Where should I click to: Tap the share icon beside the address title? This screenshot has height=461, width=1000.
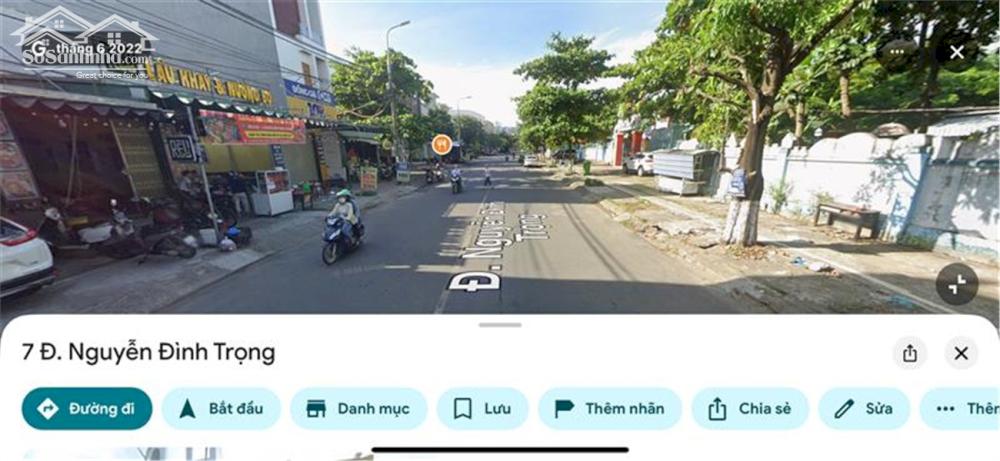tap(910, 353)
